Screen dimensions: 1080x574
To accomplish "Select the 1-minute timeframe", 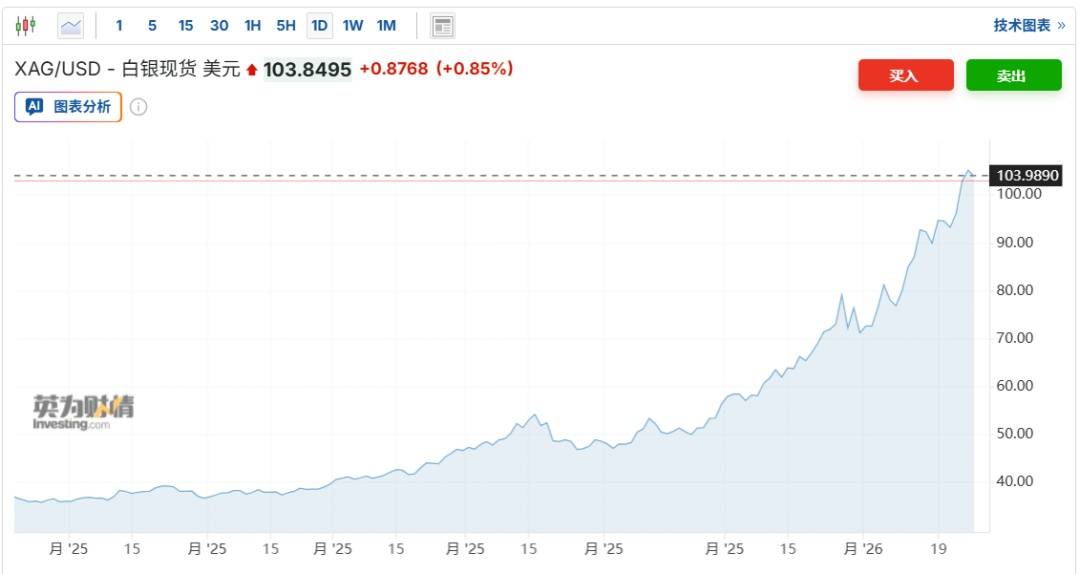I will pyautogui.click(x=120, y=26).
